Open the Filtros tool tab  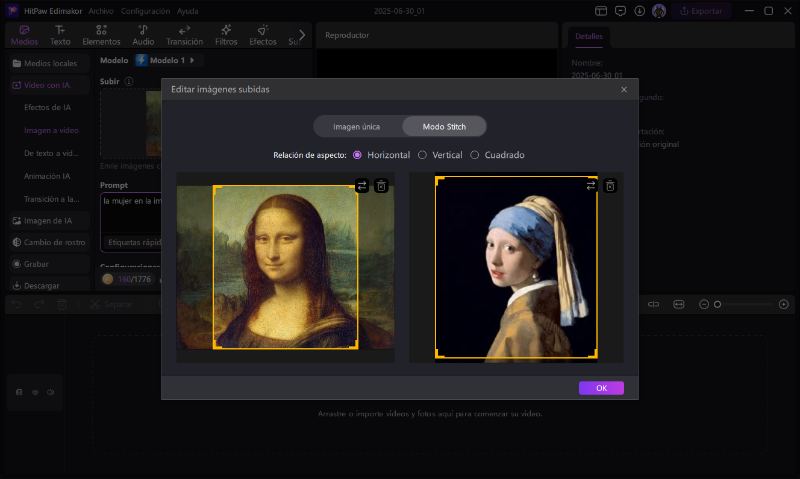[x=226, y=35]
